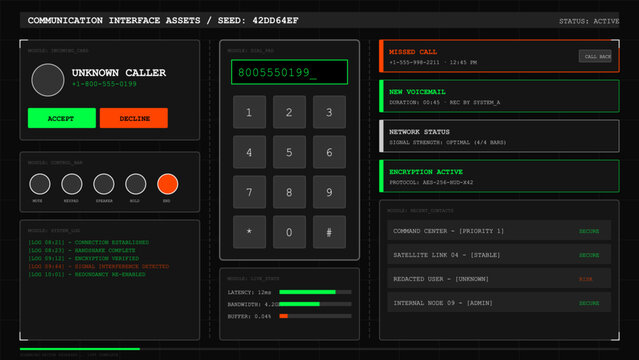Dial digit 2 on the keypad
The height and width of the screenshot is (360, 639).
coord(289,112)
